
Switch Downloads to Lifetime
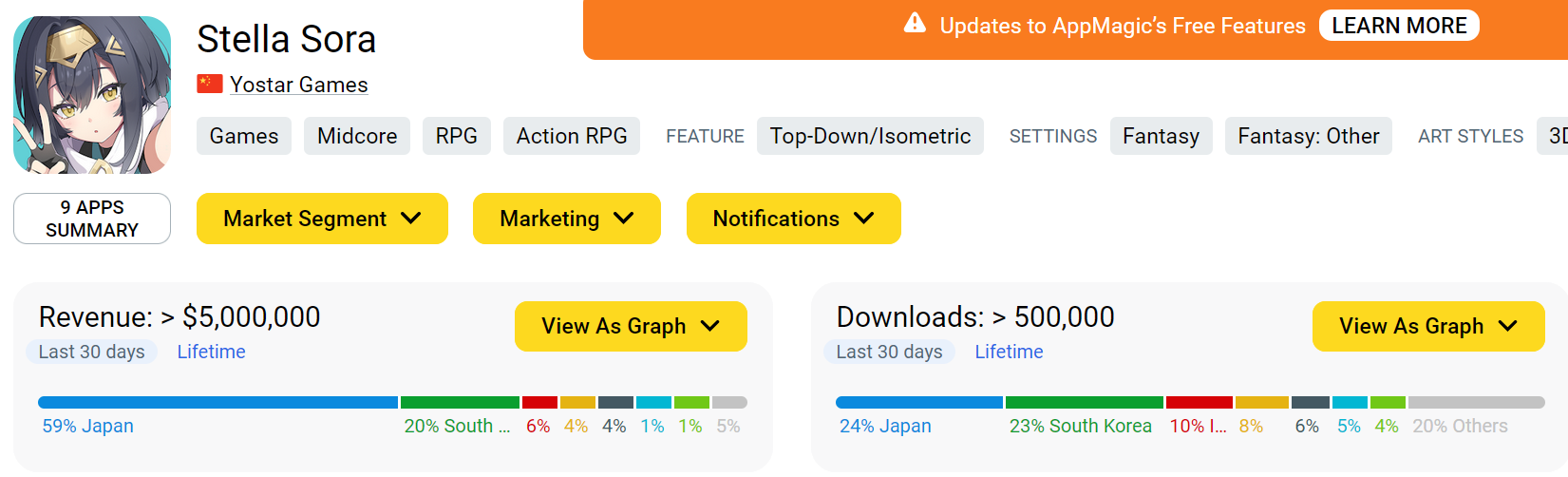pos(1009,352)
